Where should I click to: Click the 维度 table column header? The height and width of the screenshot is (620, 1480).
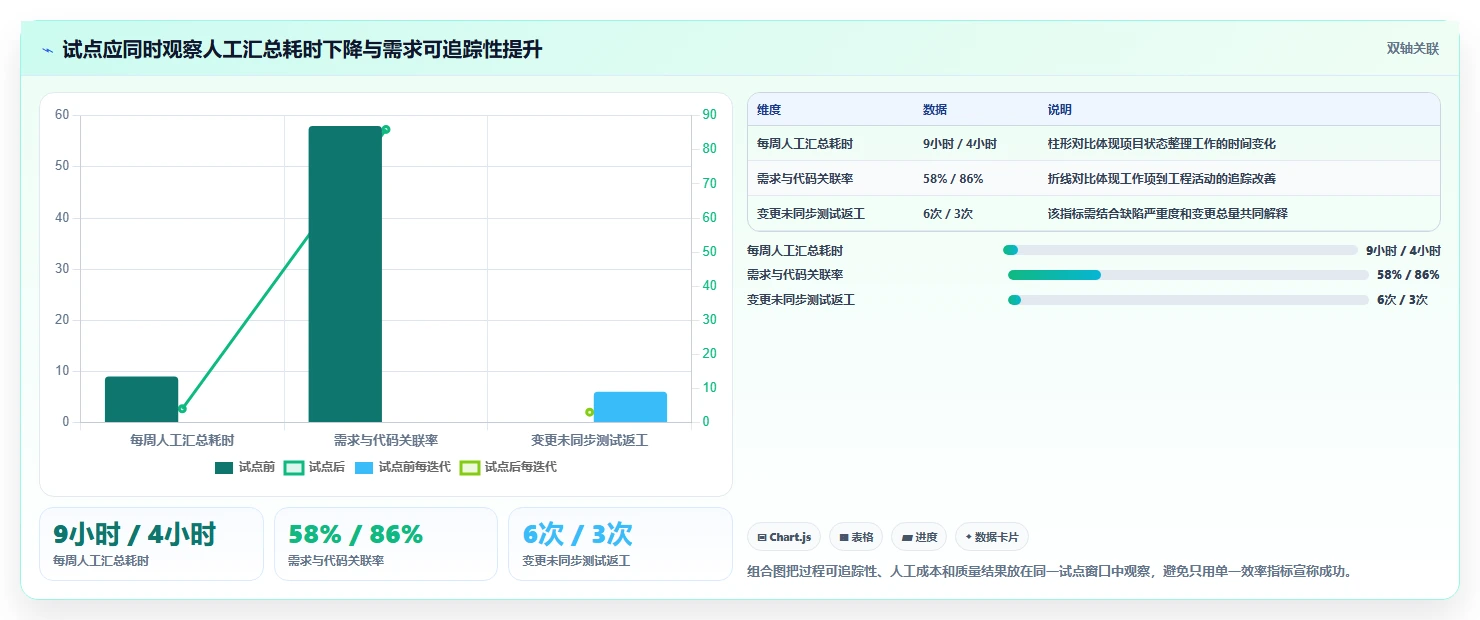pyautogui.click(x=769, y=110)
